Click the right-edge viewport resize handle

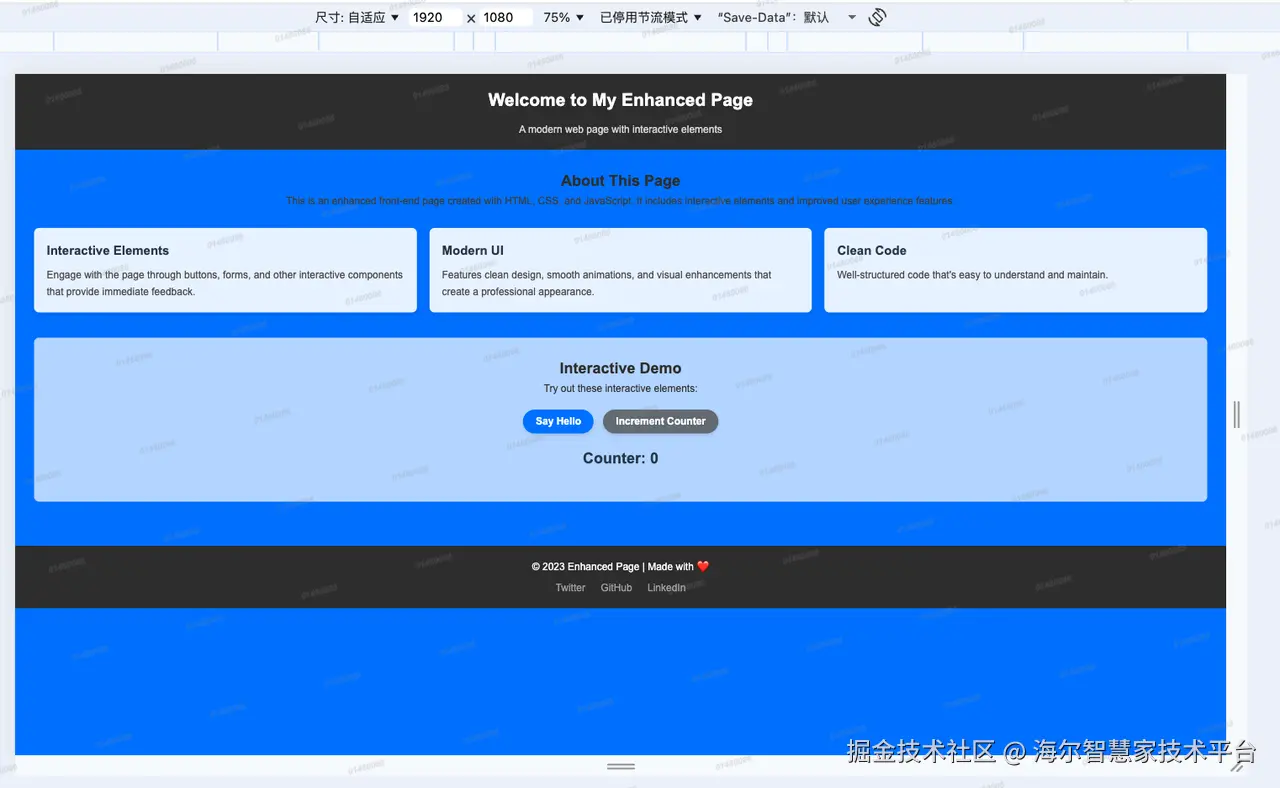point(1237,414)
